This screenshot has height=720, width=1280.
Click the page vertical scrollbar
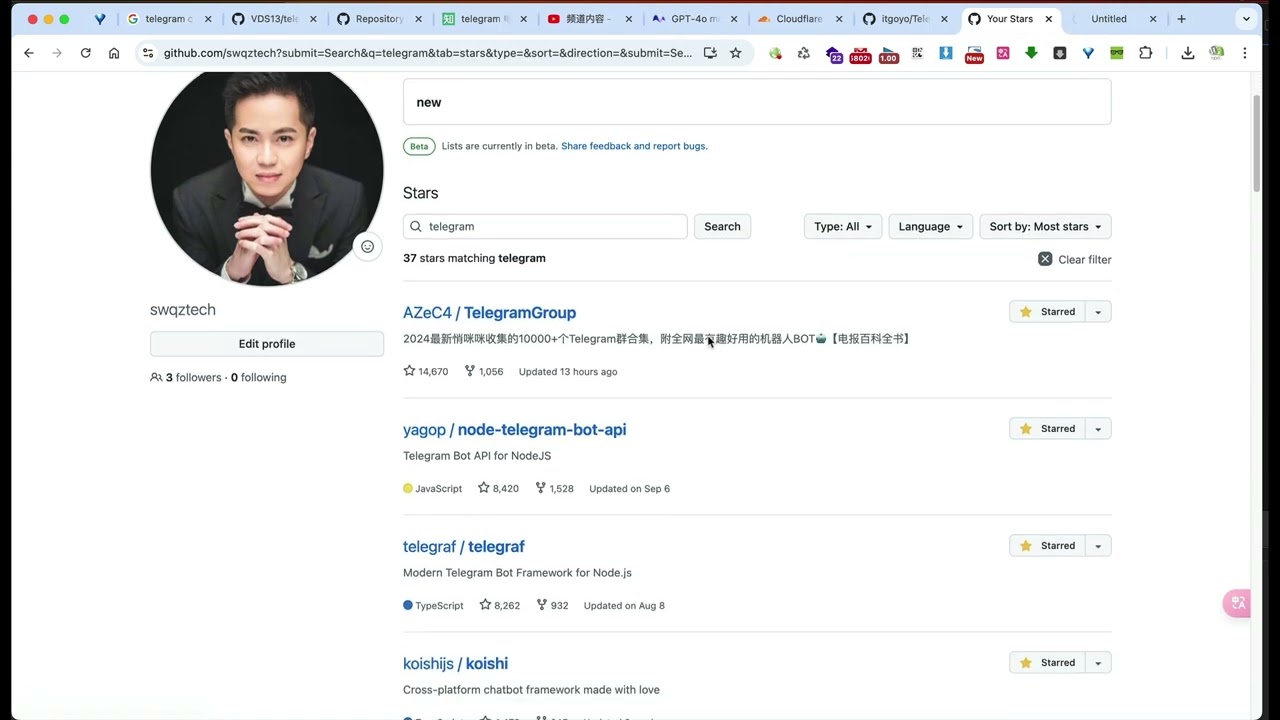pos(1257,145)
